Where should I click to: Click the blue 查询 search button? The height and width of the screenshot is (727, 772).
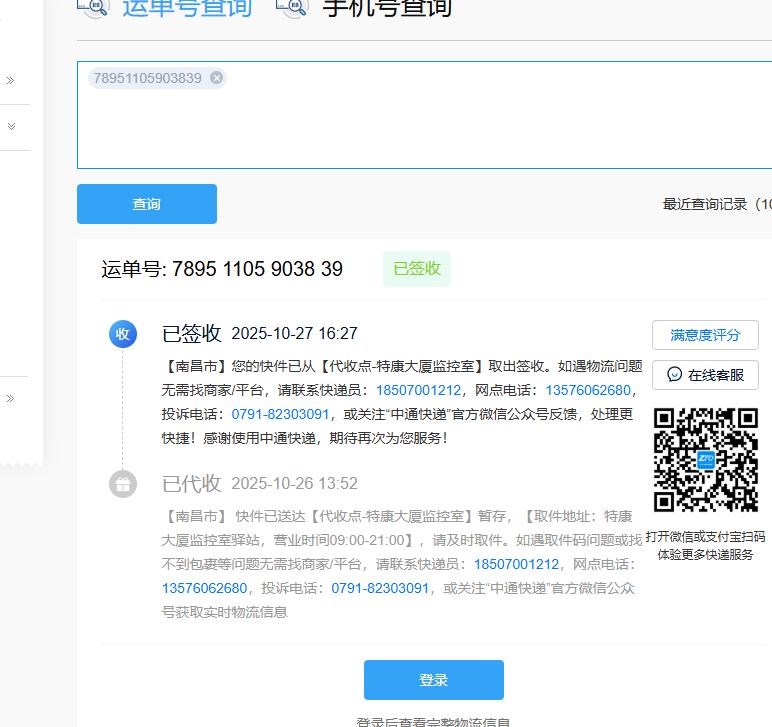[147, 204]
